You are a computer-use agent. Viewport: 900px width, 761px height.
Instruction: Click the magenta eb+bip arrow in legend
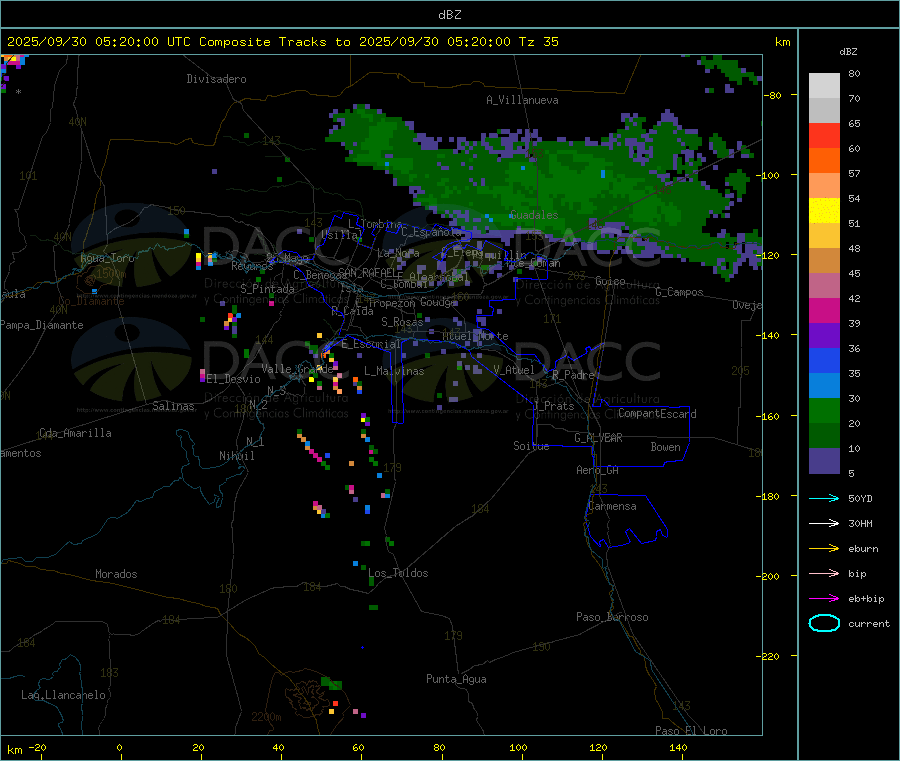click(x=824, y=599)
